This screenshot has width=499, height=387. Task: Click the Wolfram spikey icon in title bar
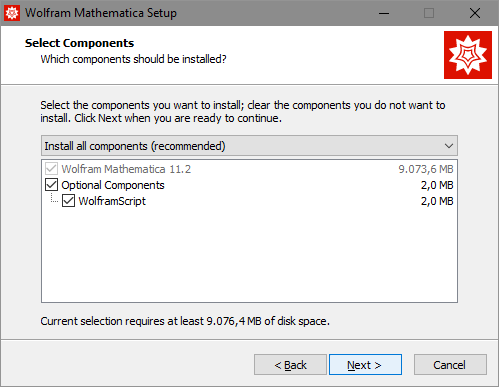(x=12, y=13)
